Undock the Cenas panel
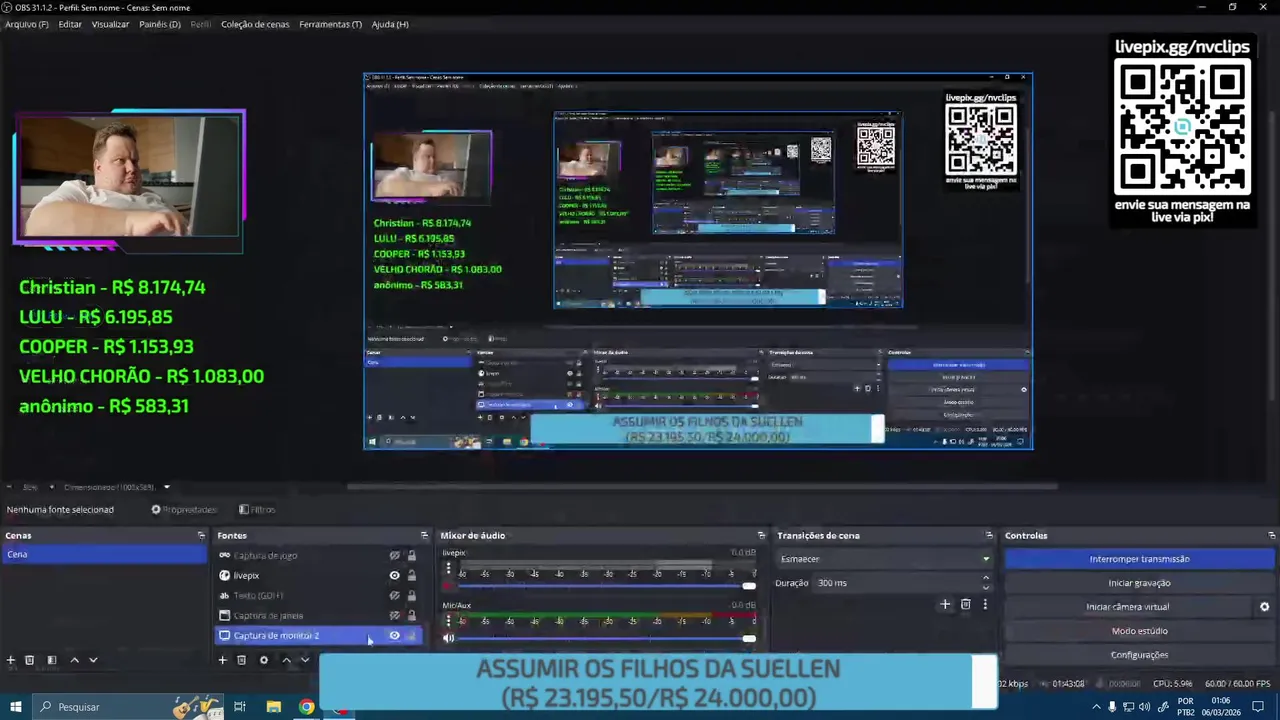 click(x=201, y=536)
